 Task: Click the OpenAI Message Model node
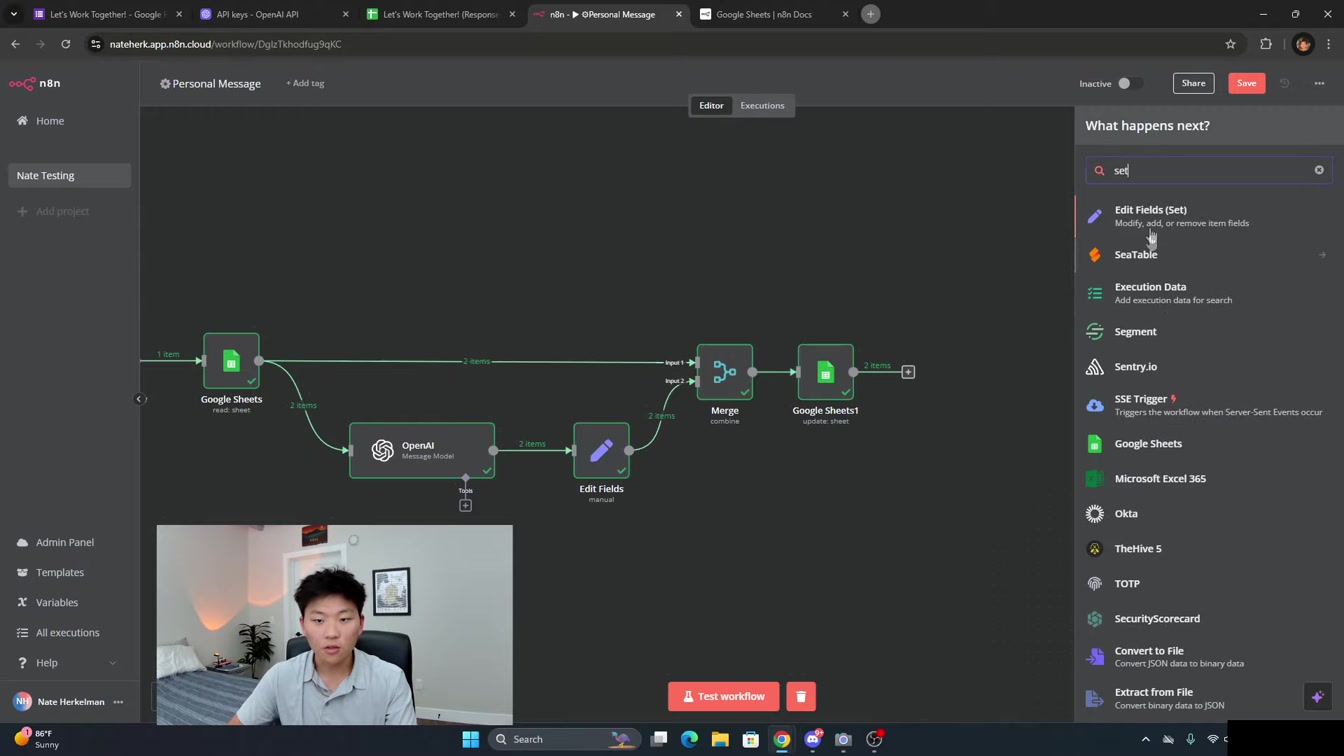pos(422,450)
